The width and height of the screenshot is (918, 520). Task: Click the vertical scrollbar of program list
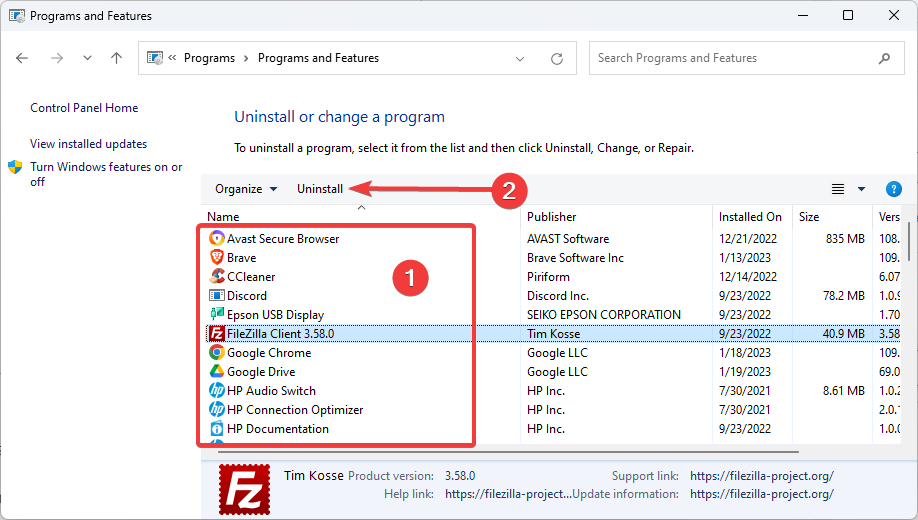click(x=909, y=241)
